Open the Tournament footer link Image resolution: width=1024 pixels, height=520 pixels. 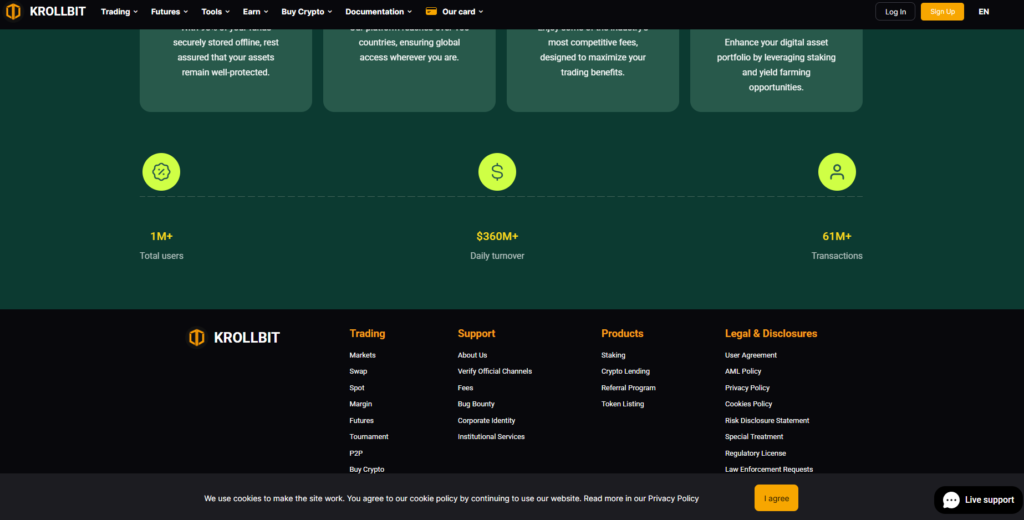tap(368, 436)
